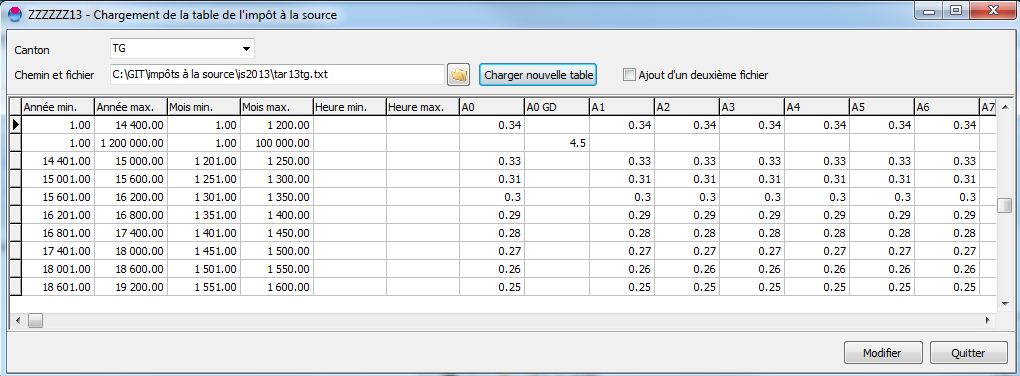Click the 0.28 value in A4 column
Image resolution: width=1020 pixels, height=376 pixels.
click(x=816, y=233)
